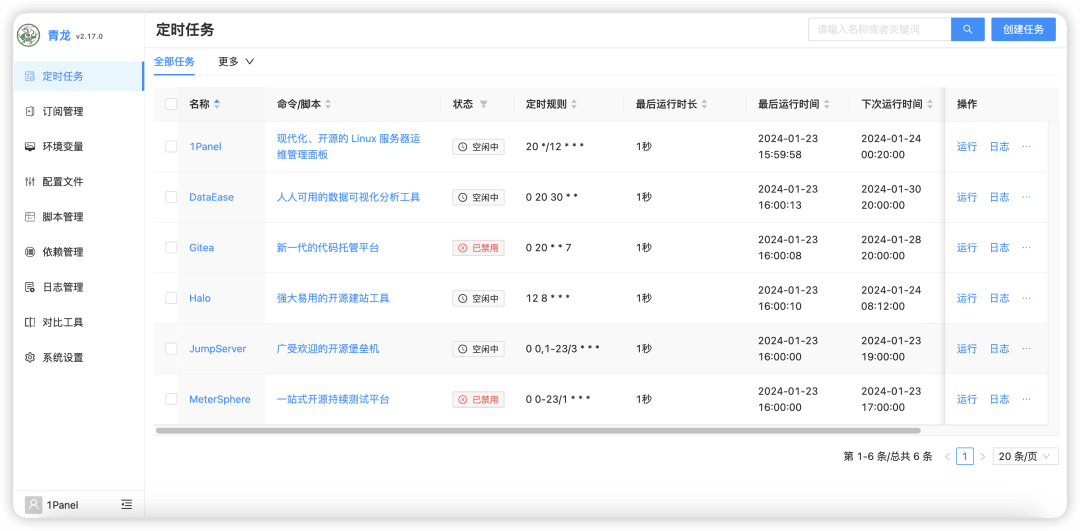Open the JumpServer task name link
Screen dimensions: 1080x531
(218, 348)
